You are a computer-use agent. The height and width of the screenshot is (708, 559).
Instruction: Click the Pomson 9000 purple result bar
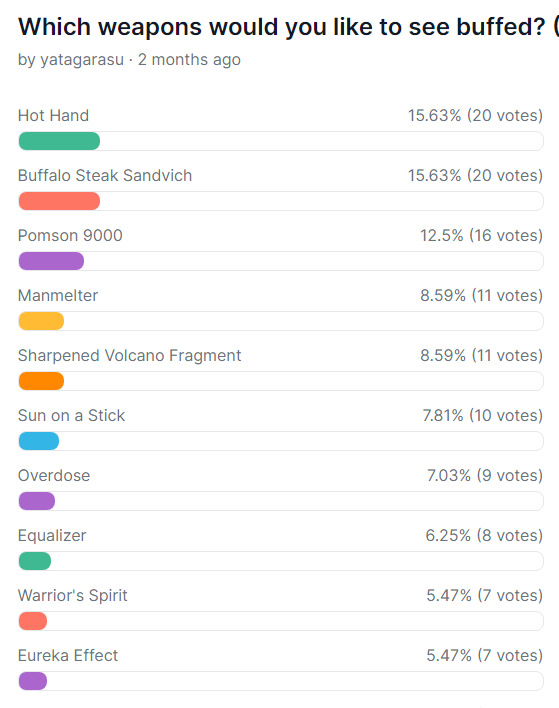pyautogui.click(x=51, y=261)
